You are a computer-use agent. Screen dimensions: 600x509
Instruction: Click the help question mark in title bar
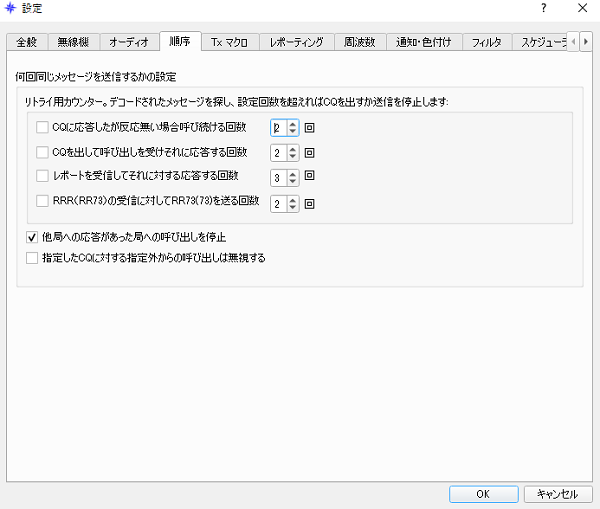click(543, 8)
